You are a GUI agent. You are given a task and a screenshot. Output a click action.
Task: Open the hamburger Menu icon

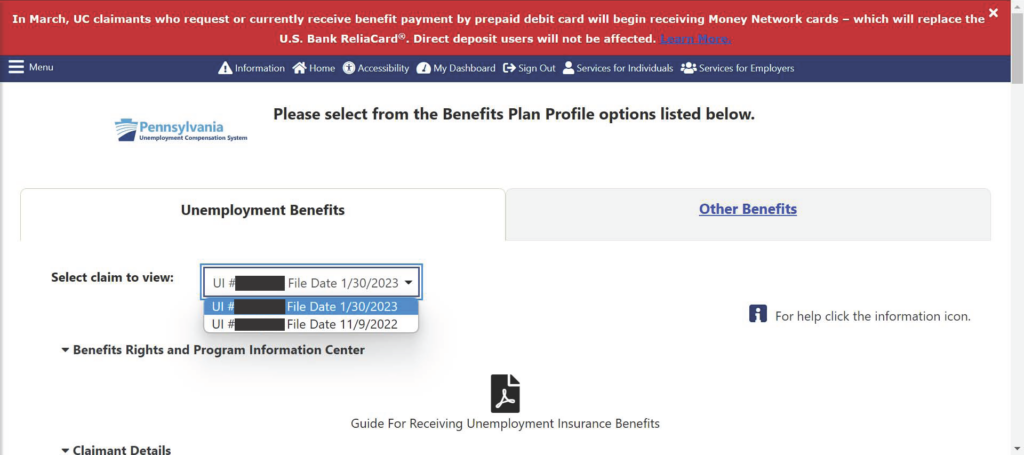pyautogui.click(x=16, y=68)
